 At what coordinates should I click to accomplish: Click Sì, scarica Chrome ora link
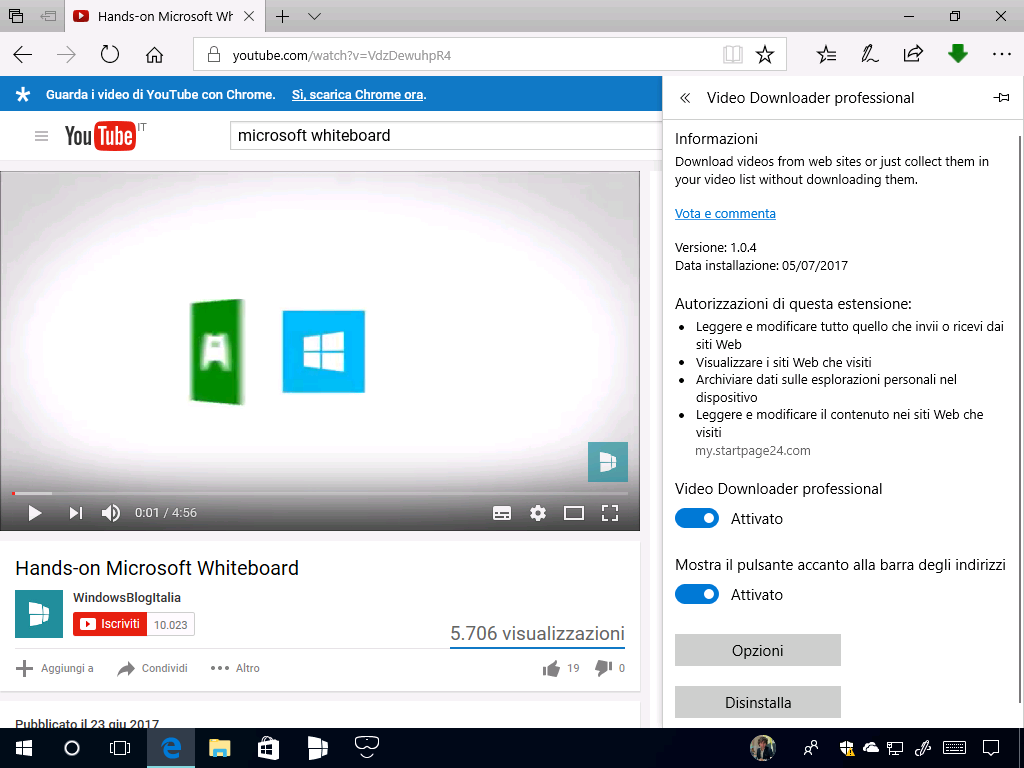(357, 95)
